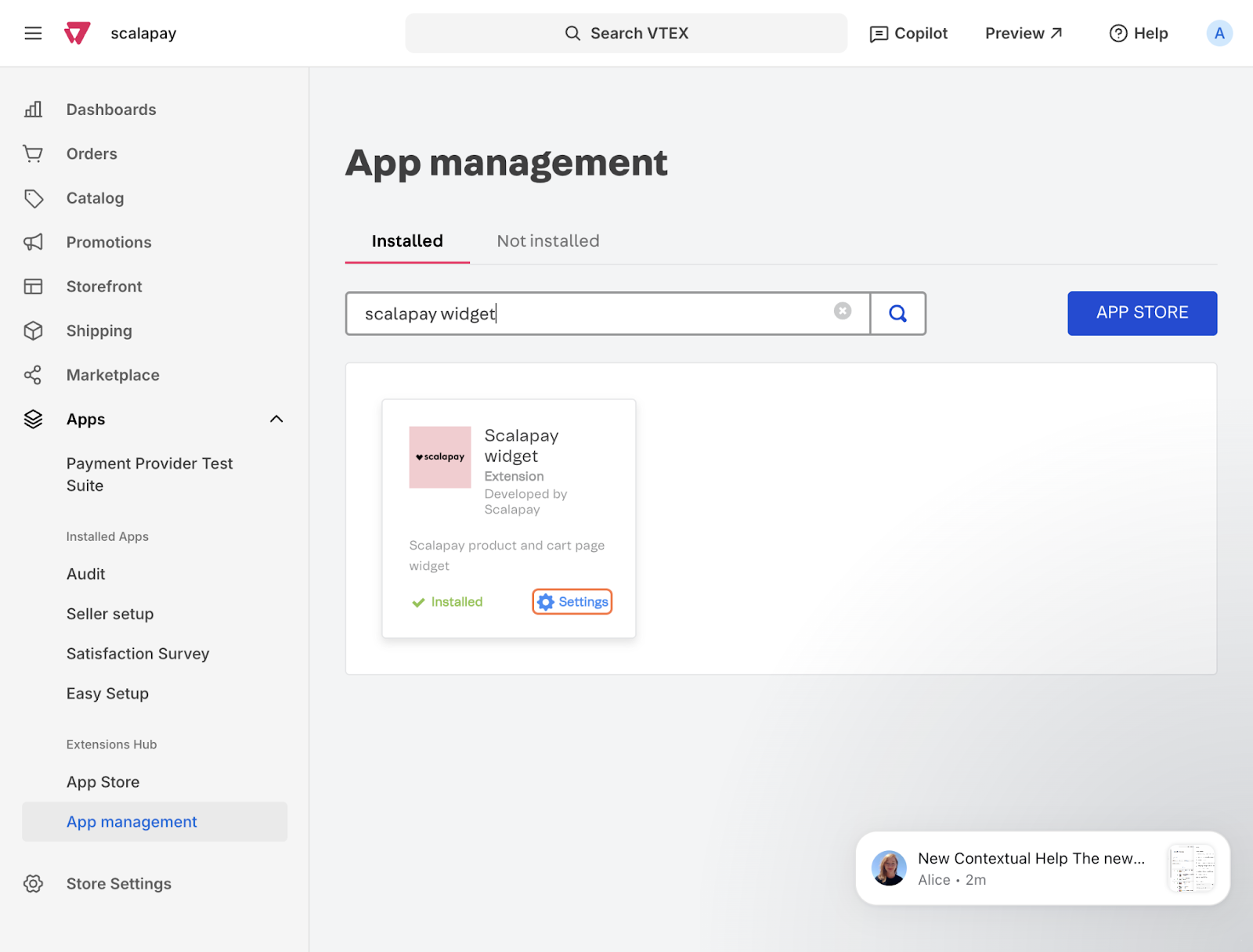Open Store Settings in the sidebar
This screenshot has width=1253, height=952.
pyautogui.click(x=119, y=884)
